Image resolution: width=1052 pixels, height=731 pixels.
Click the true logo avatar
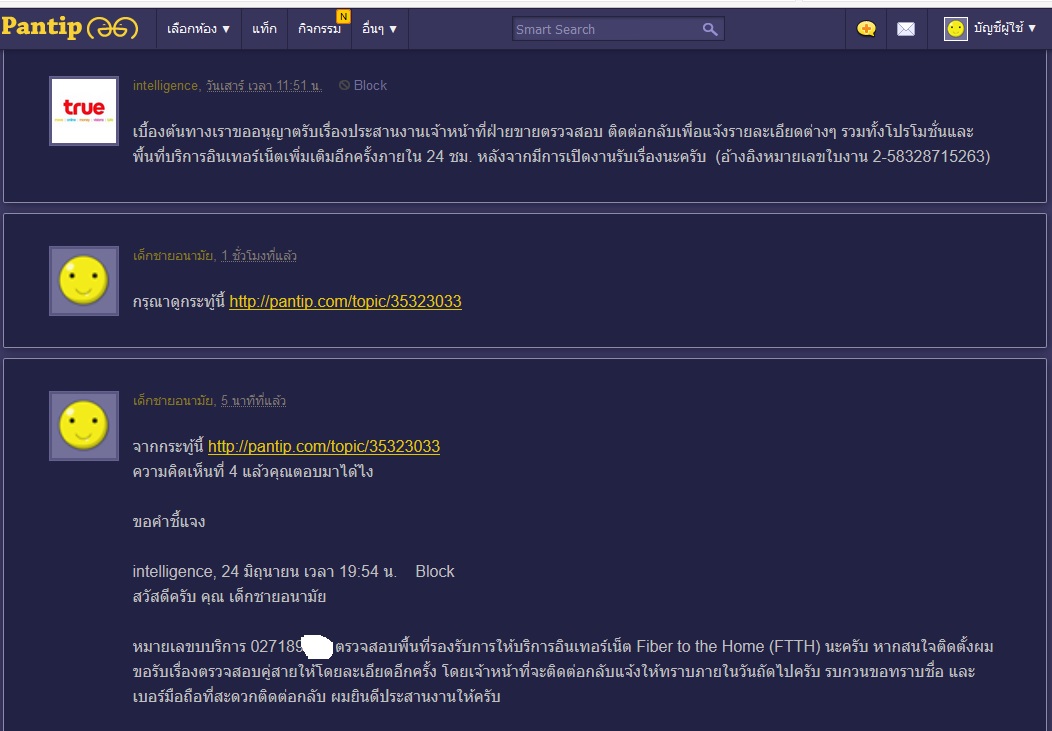click(84, 111)
